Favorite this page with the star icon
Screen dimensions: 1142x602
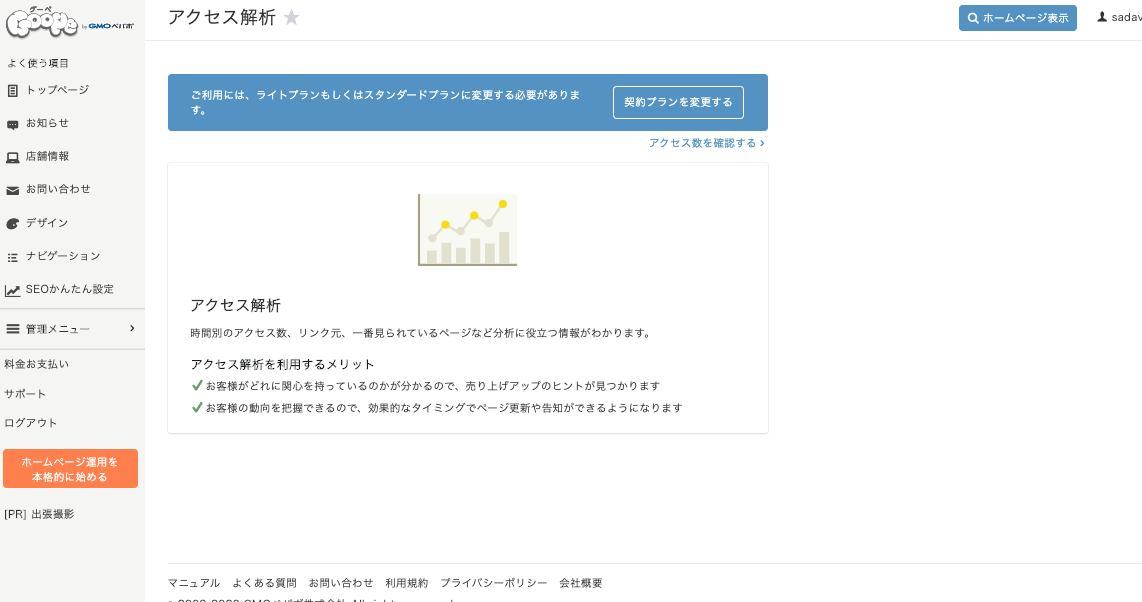pyautogui.click(x=291, y=17)
